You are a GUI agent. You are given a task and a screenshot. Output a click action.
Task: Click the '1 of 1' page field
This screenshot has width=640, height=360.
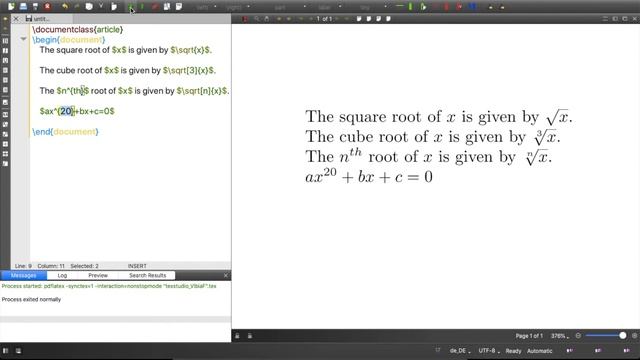pos(324,19)
